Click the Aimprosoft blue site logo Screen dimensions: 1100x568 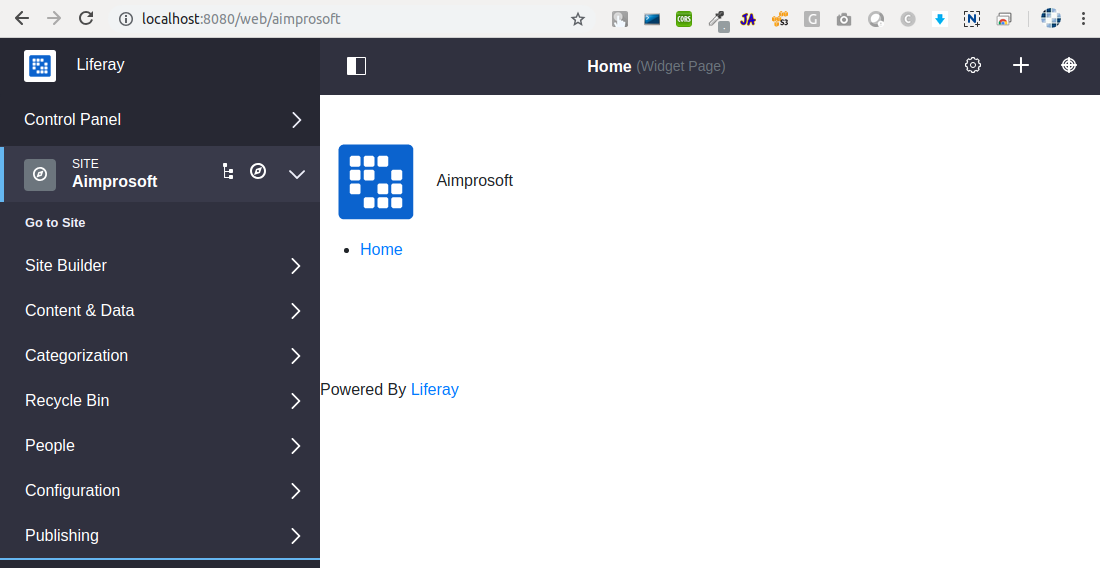point(376,182)
